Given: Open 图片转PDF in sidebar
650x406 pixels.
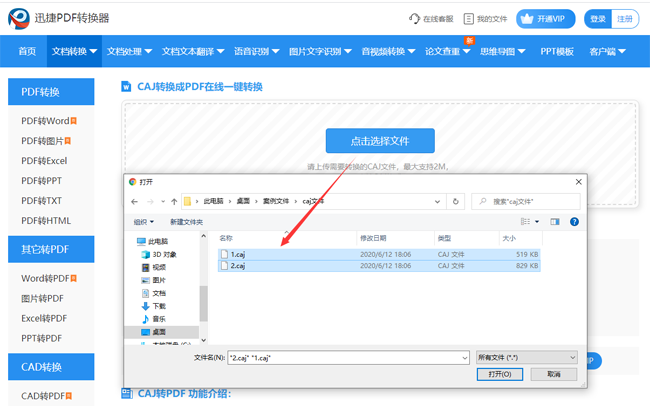Looking at the screenshot, I should (x=42, y=299).
